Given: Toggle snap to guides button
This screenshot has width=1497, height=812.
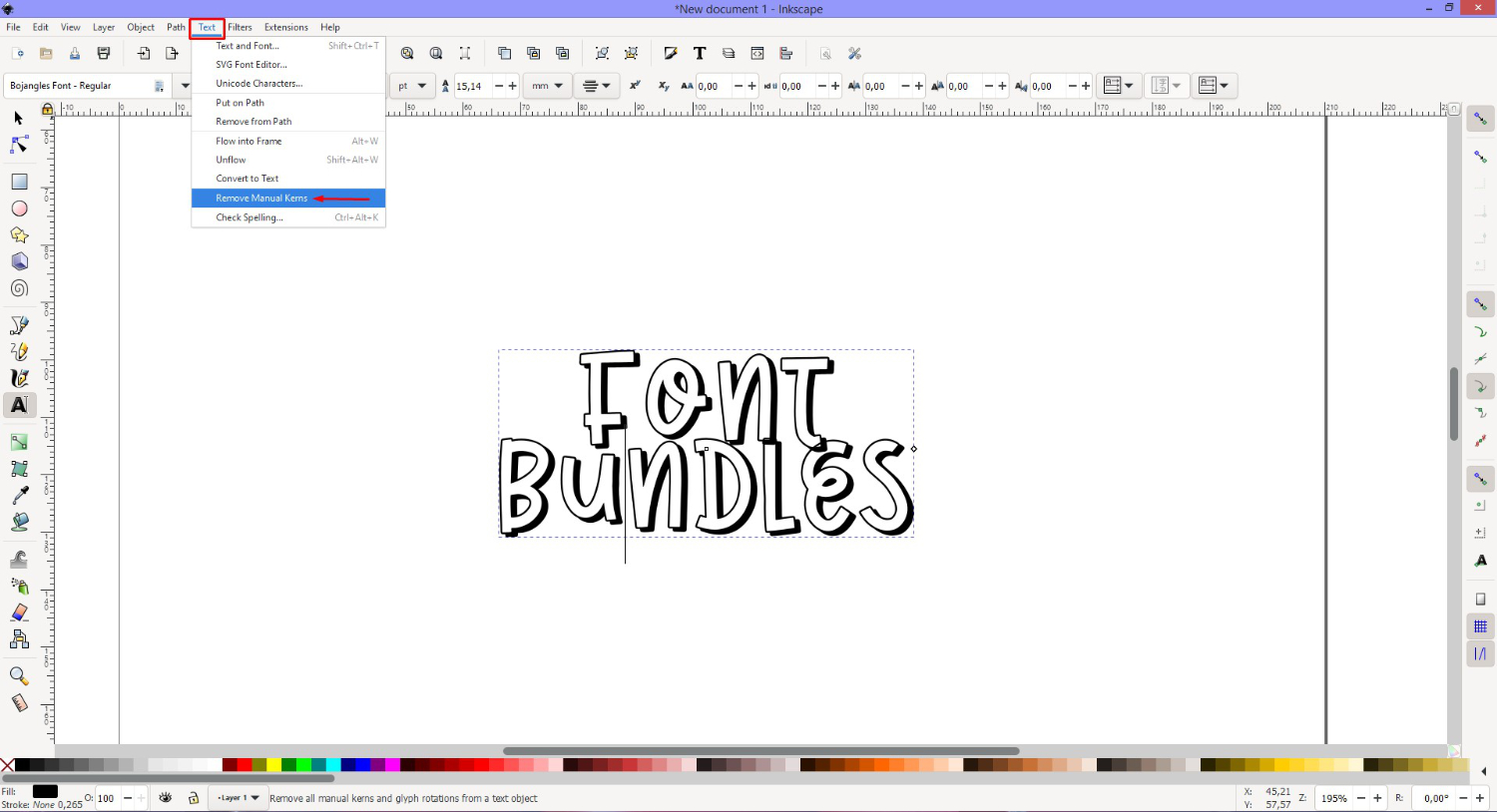Looking at the screenshot, I should coord(1480,653).
